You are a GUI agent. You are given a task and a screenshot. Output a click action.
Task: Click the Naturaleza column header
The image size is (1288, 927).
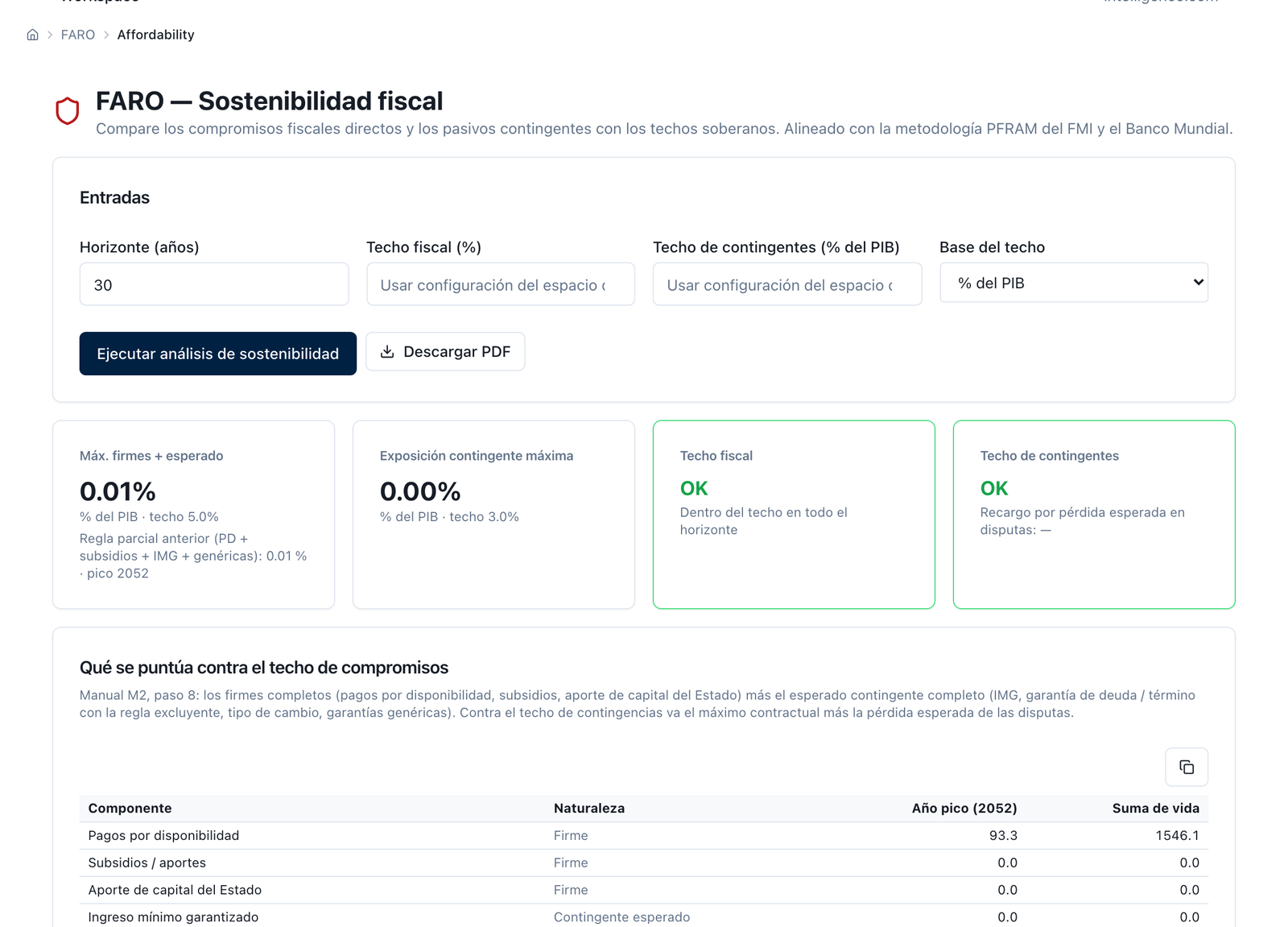(x=589, y=809)
